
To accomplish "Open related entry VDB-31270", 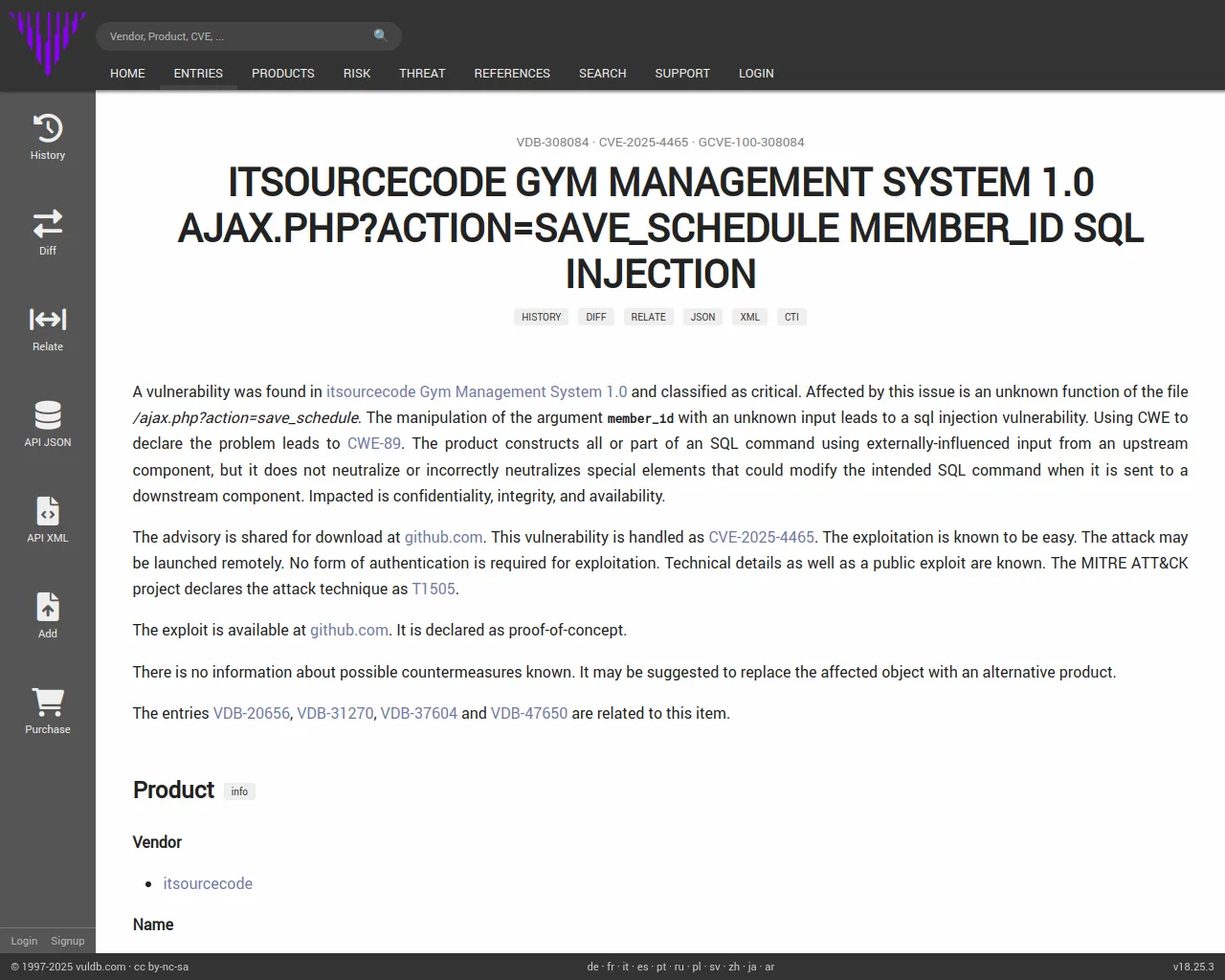I will point(335,713).
